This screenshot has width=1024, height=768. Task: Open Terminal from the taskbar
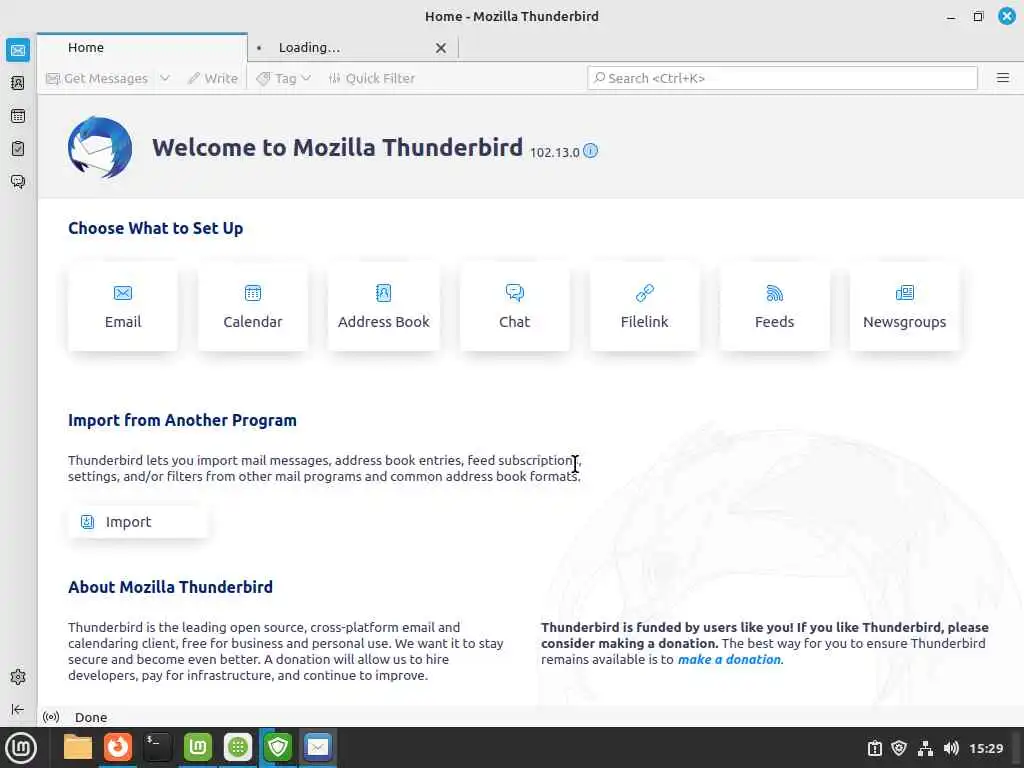[x=158, y=747]
